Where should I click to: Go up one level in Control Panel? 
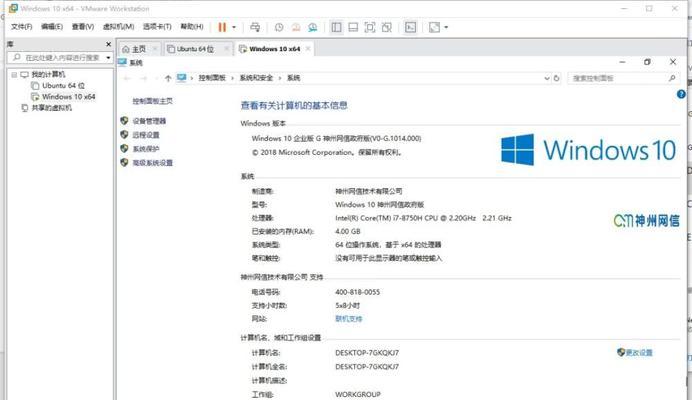point(168,78)
